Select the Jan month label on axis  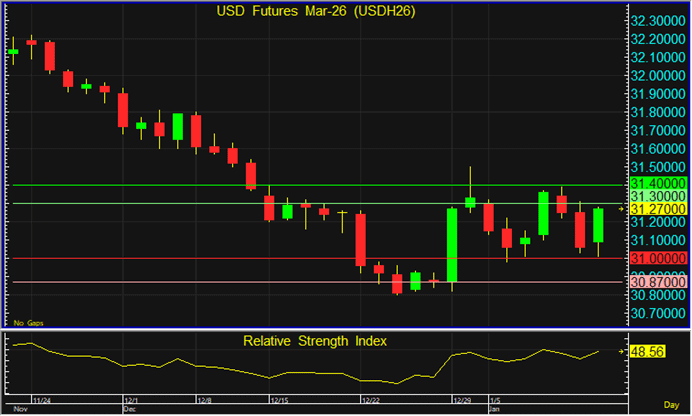(494, 410)
